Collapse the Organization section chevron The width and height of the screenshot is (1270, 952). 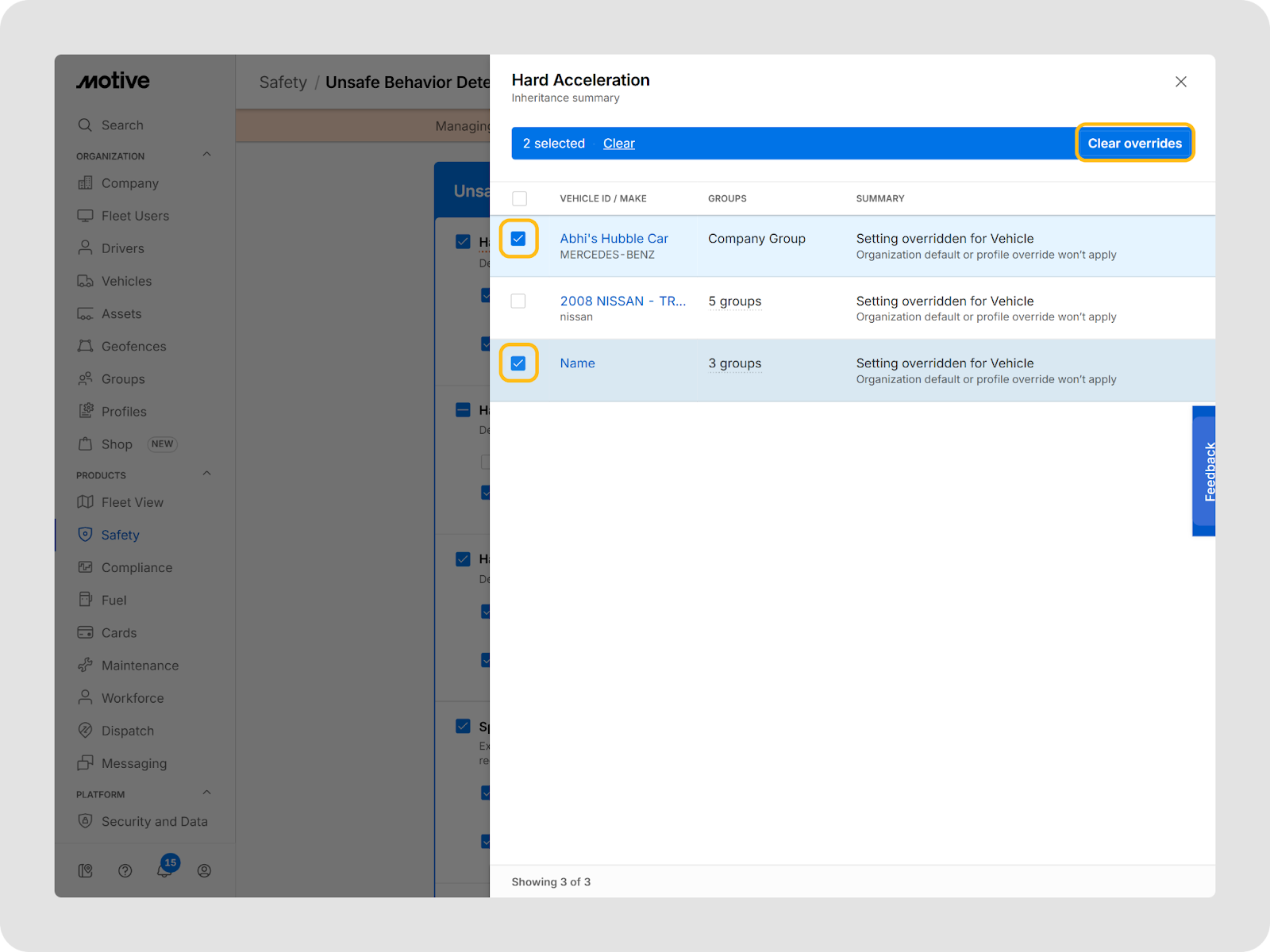click(206, 155)
